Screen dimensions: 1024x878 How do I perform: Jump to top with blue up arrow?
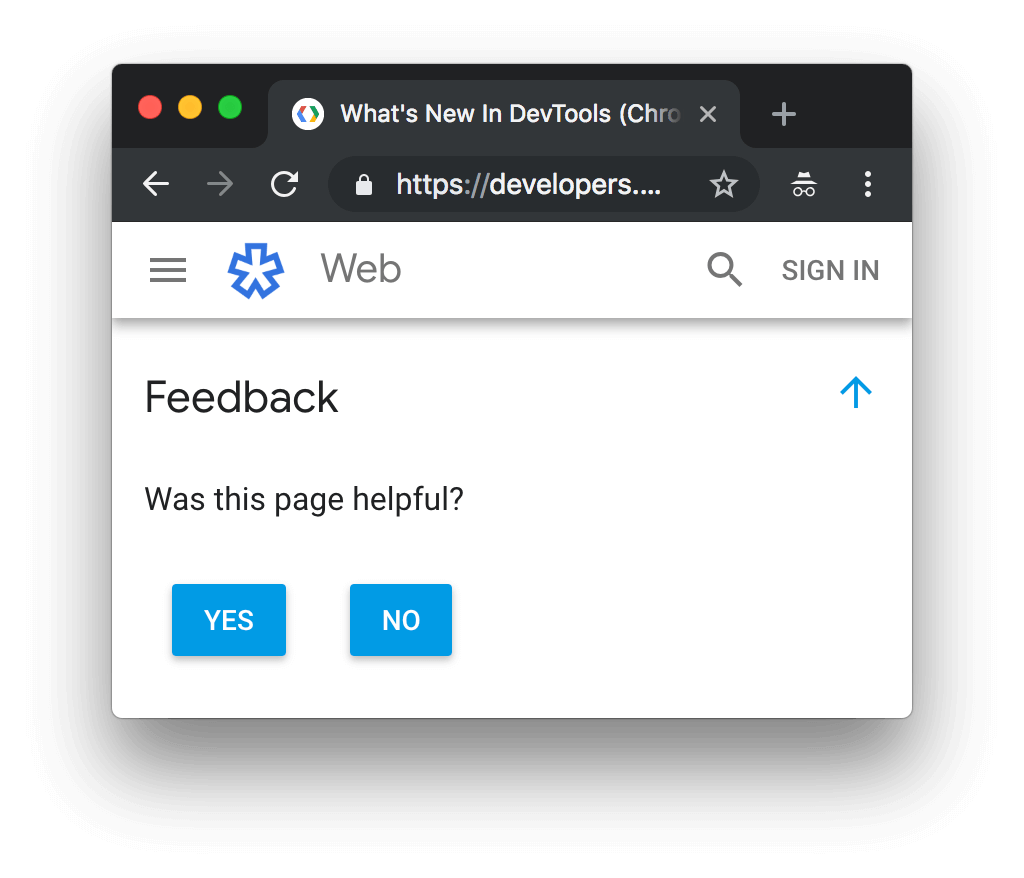tap(856, 393)
